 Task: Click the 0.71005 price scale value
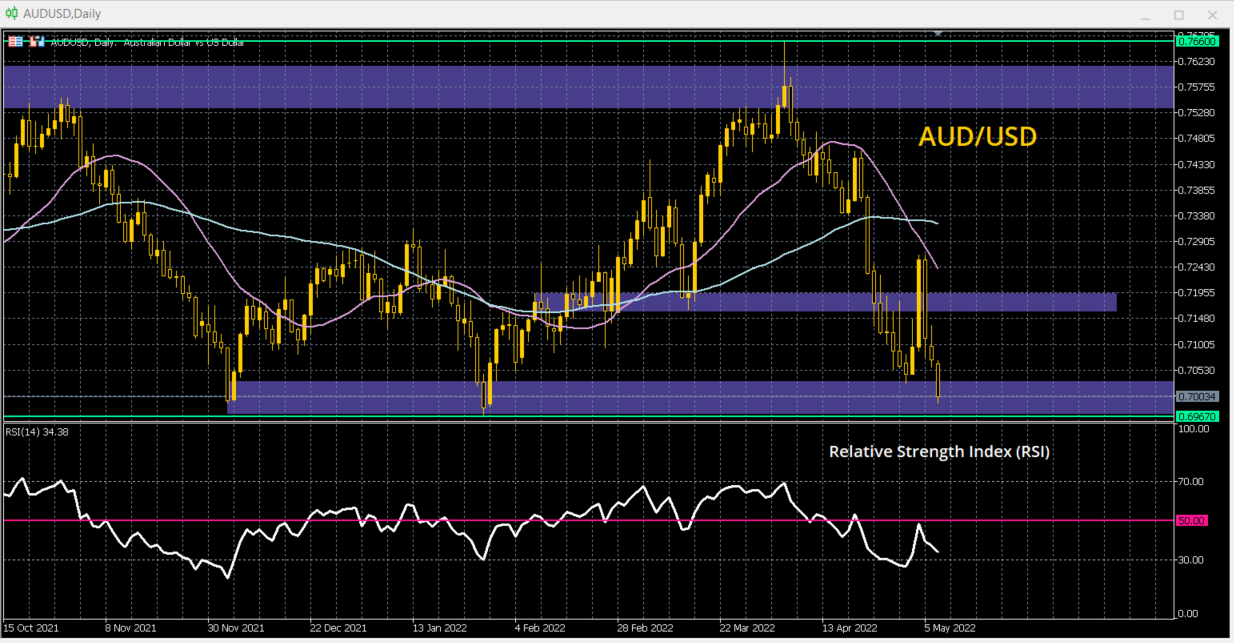point(1196,344)
